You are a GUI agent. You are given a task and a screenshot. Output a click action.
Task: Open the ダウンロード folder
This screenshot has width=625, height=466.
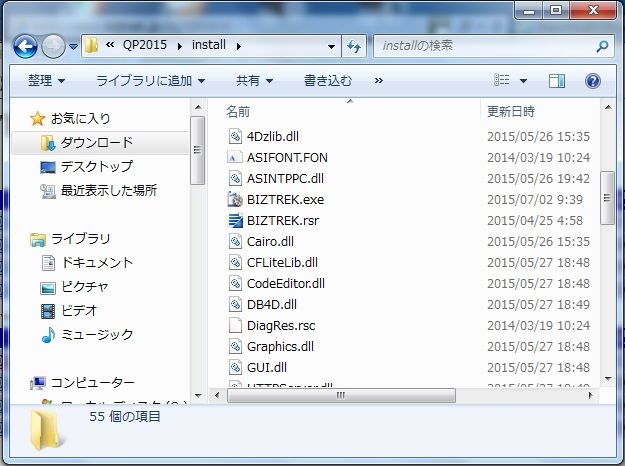coord(97,142)
